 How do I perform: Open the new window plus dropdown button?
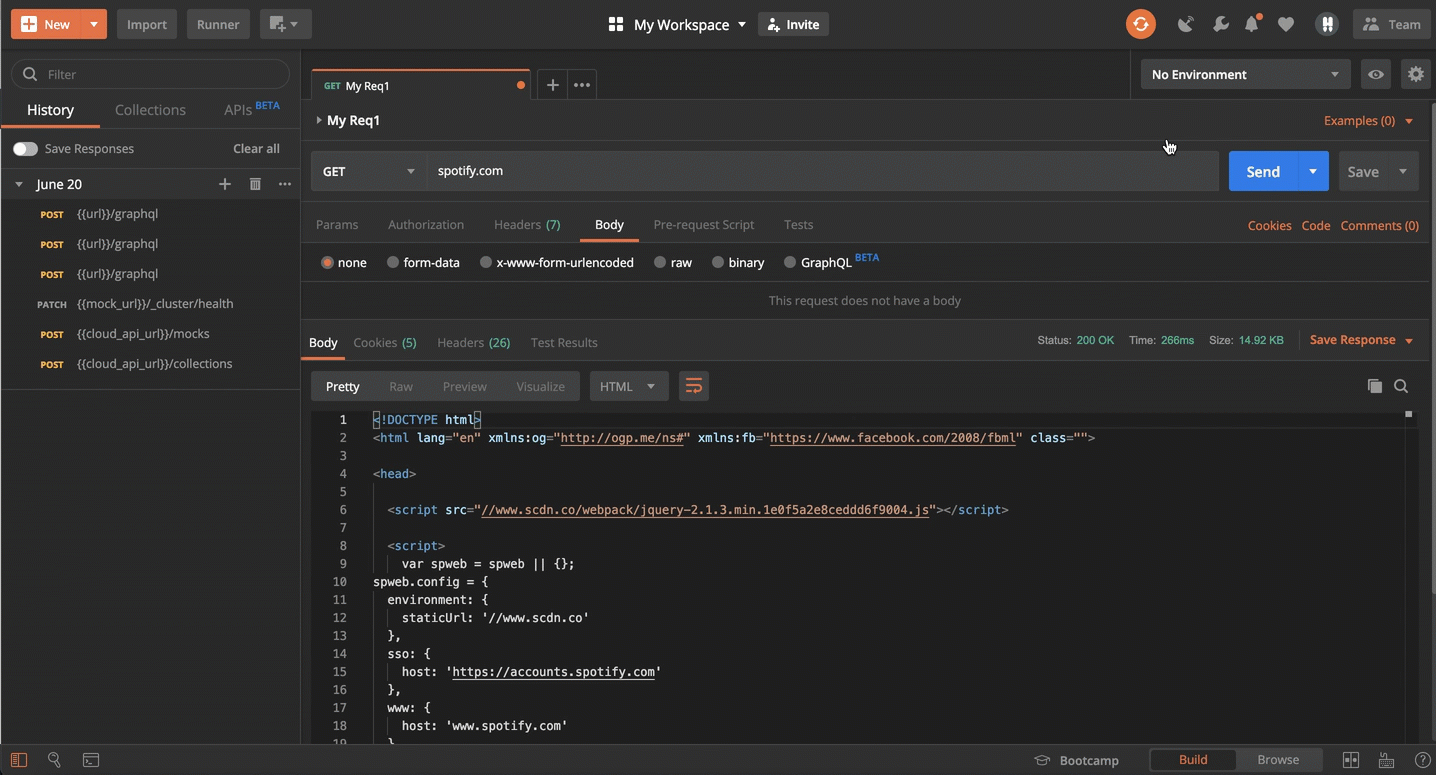pos(285,24)
